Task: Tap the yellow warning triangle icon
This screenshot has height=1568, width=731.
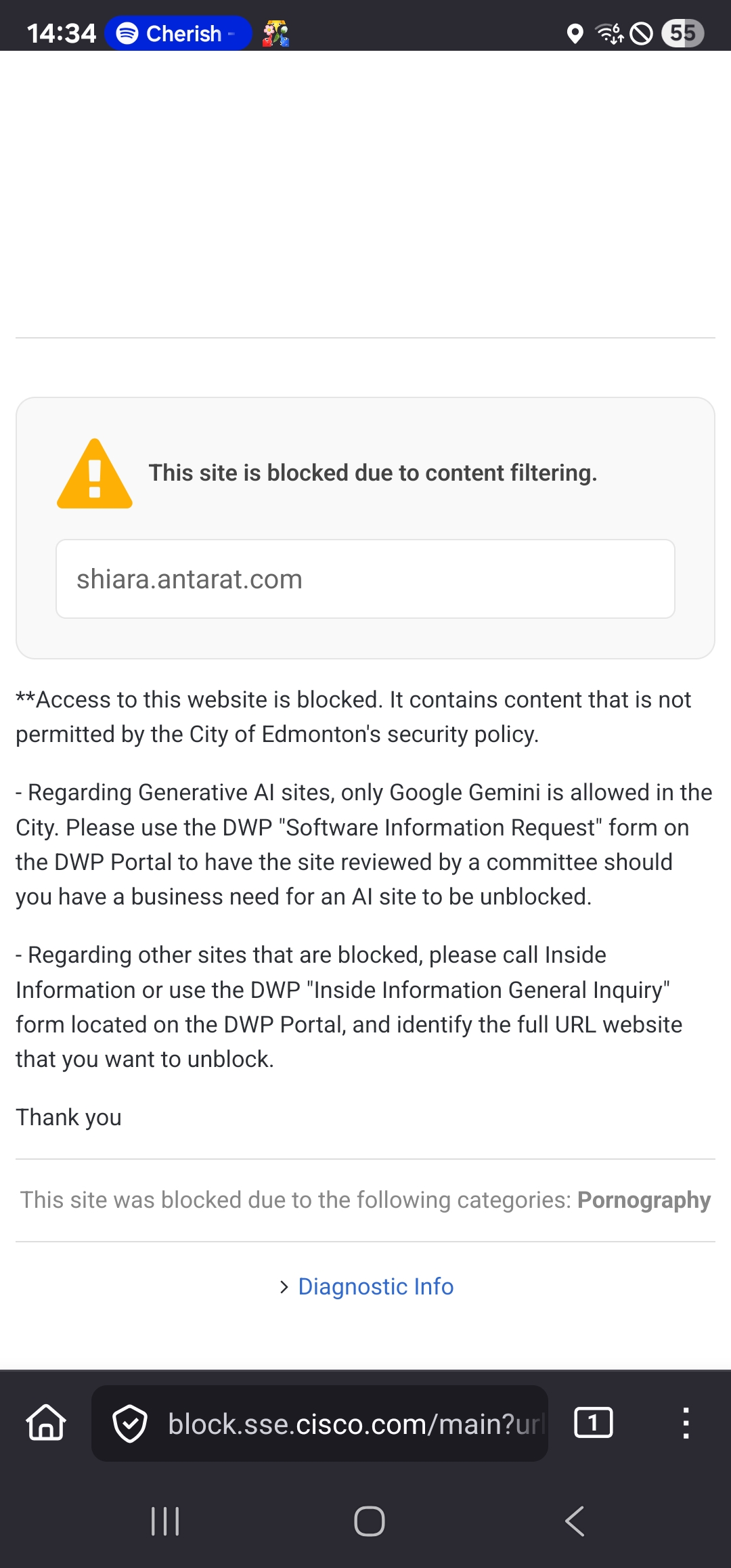Action: tap(95, 474)
